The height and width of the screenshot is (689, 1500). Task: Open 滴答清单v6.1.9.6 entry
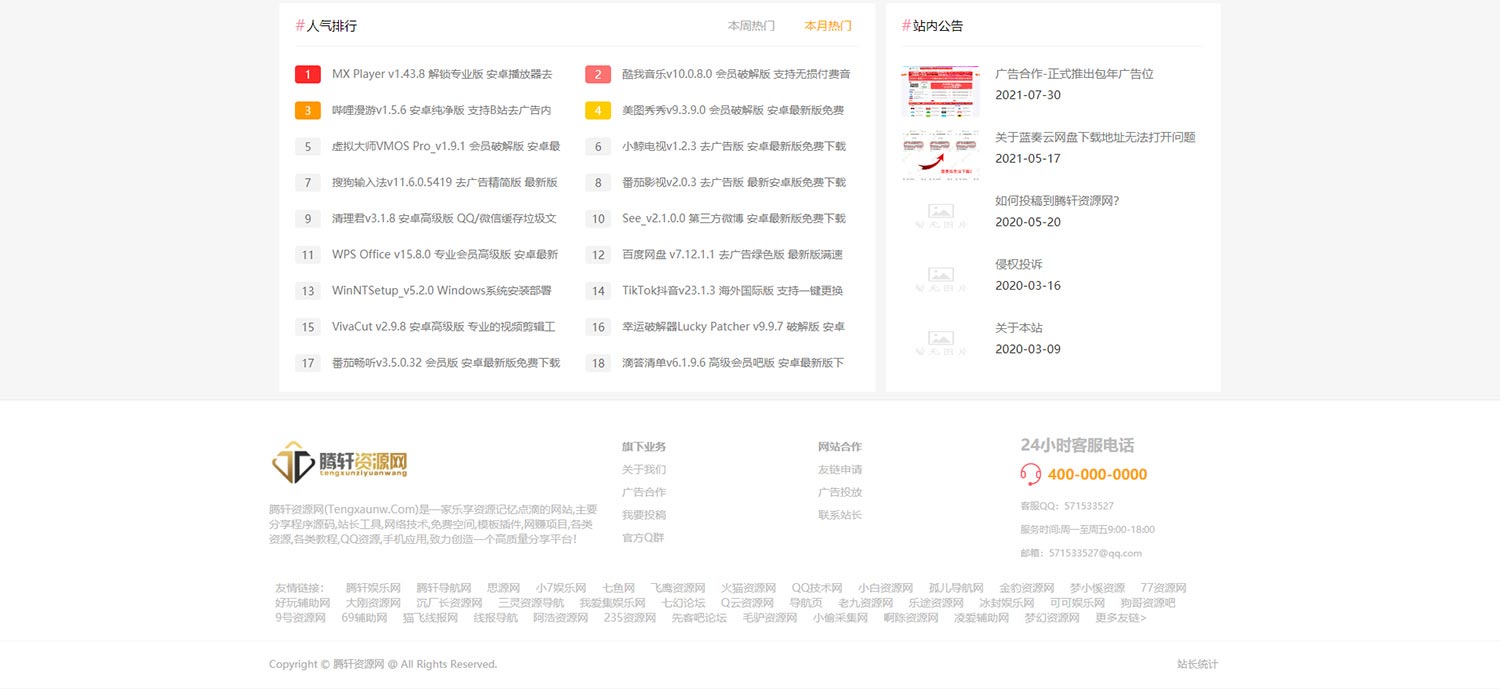(733, 363)
